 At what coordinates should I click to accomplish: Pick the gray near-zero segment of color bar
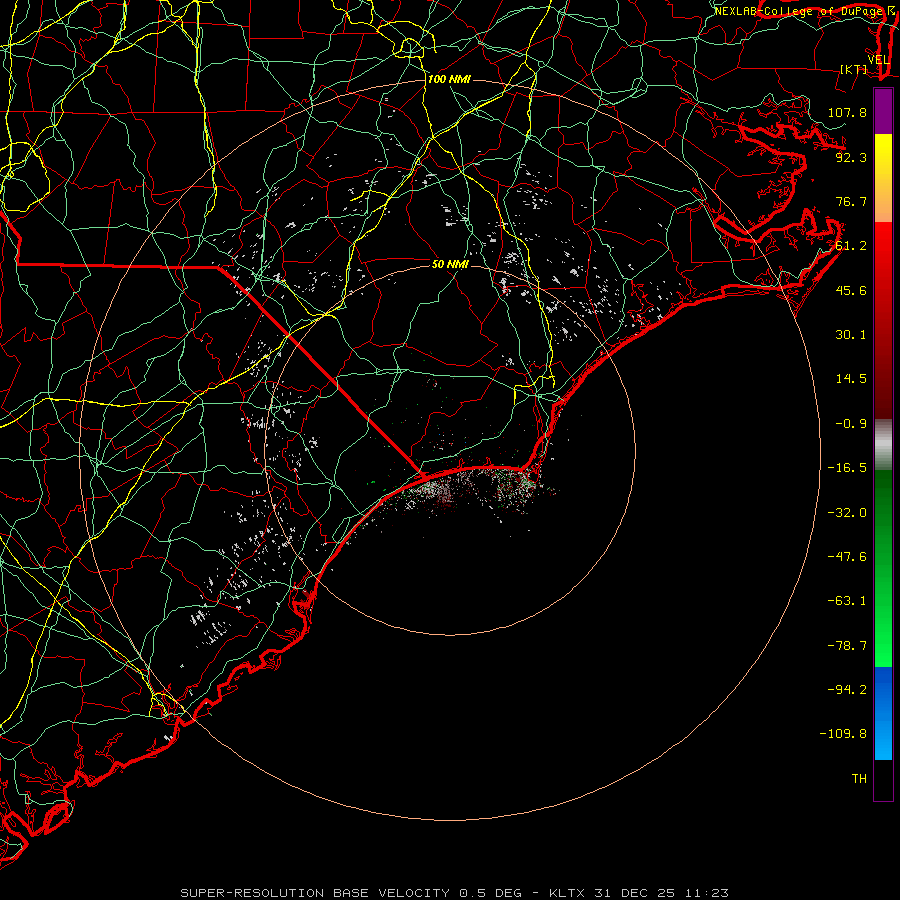(883, 443)
